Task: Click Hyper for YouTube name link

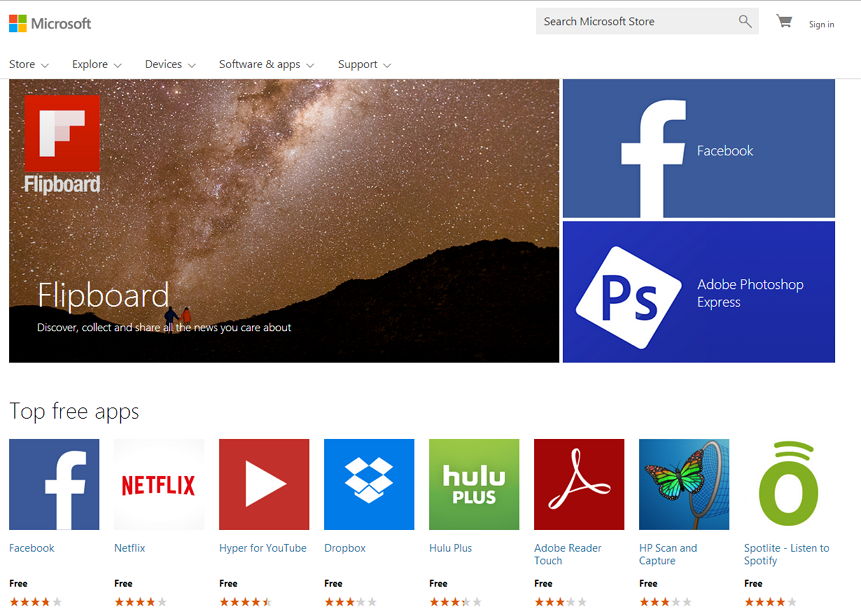Action: click(x=262, y=548)
